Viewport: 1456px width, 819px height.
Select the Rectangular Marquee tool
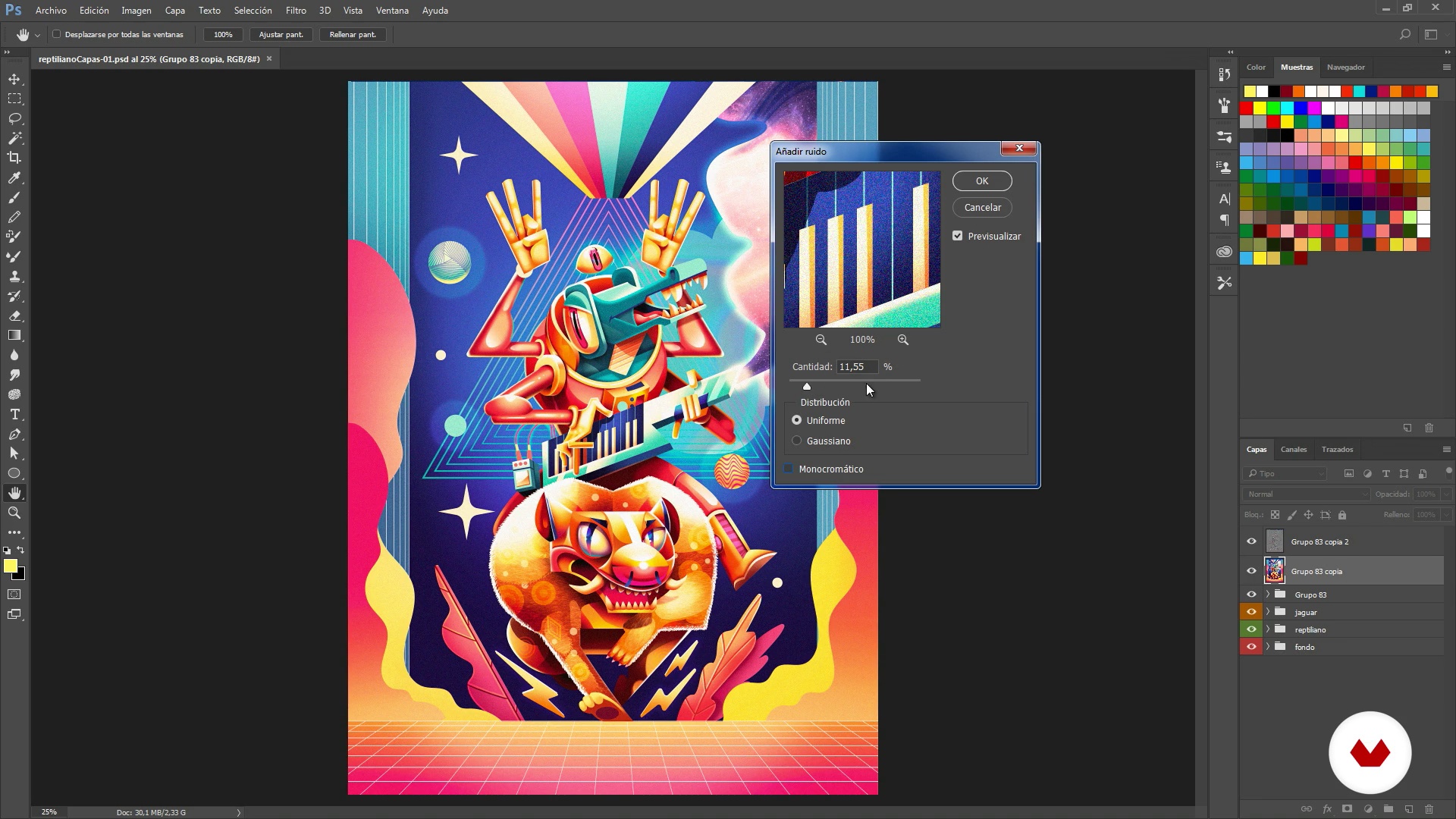coord(14,99)
